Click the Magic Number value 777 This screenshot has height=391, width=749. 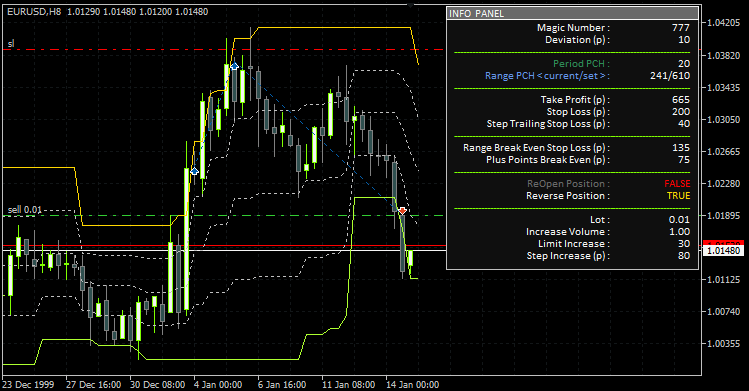click(x=681, y=28)
